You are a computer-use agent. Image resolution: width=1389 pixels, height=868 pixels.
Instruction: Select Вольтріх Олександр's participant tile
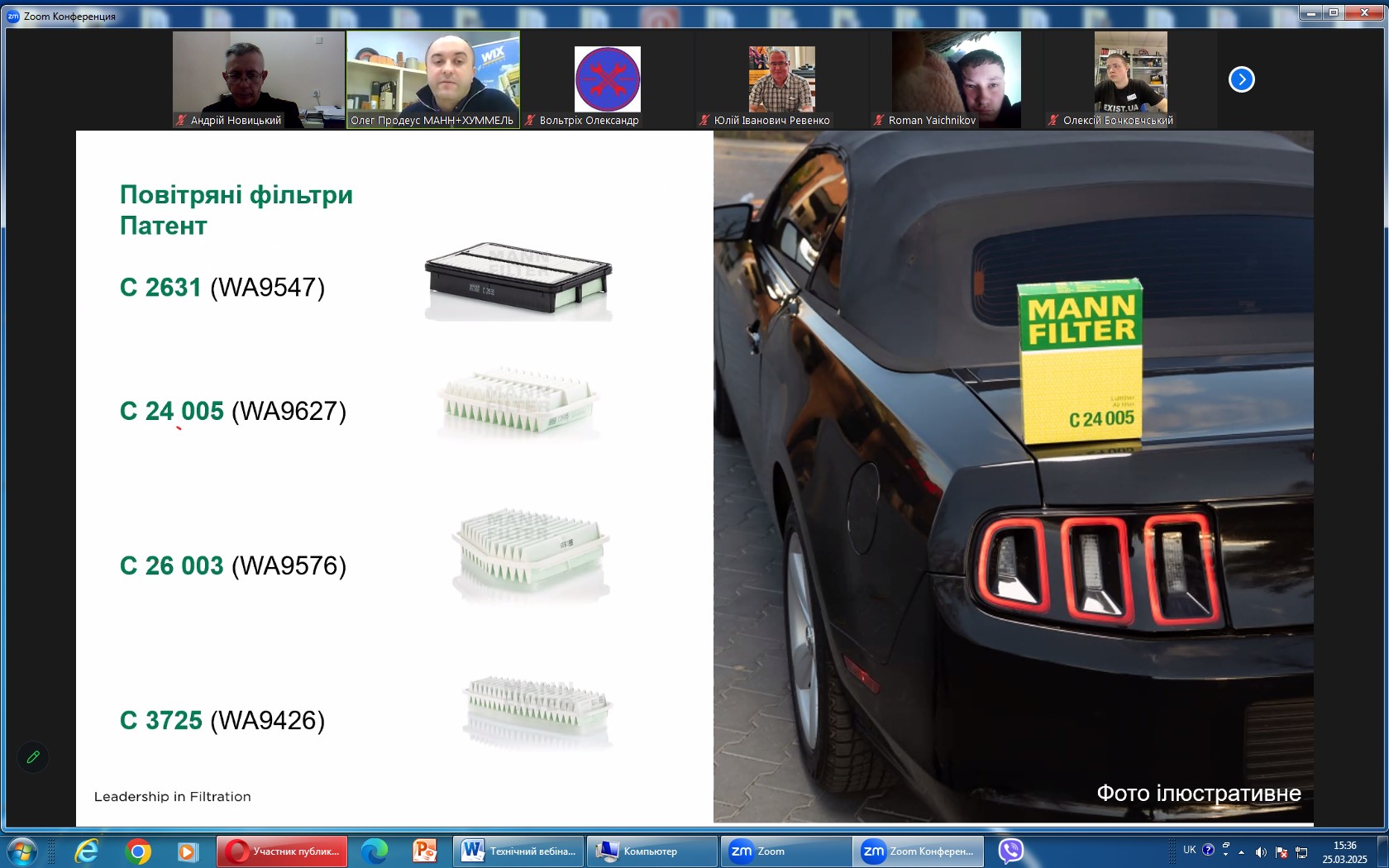(608, 79)
